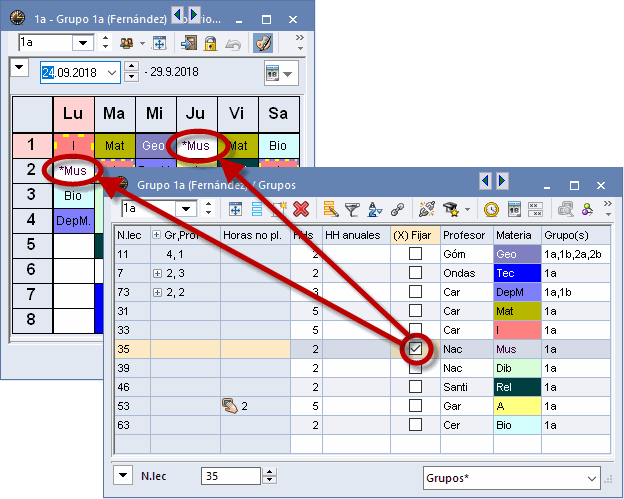Click the chain link icon
Screen dimensions: 624x499
[x=396, y=209]
